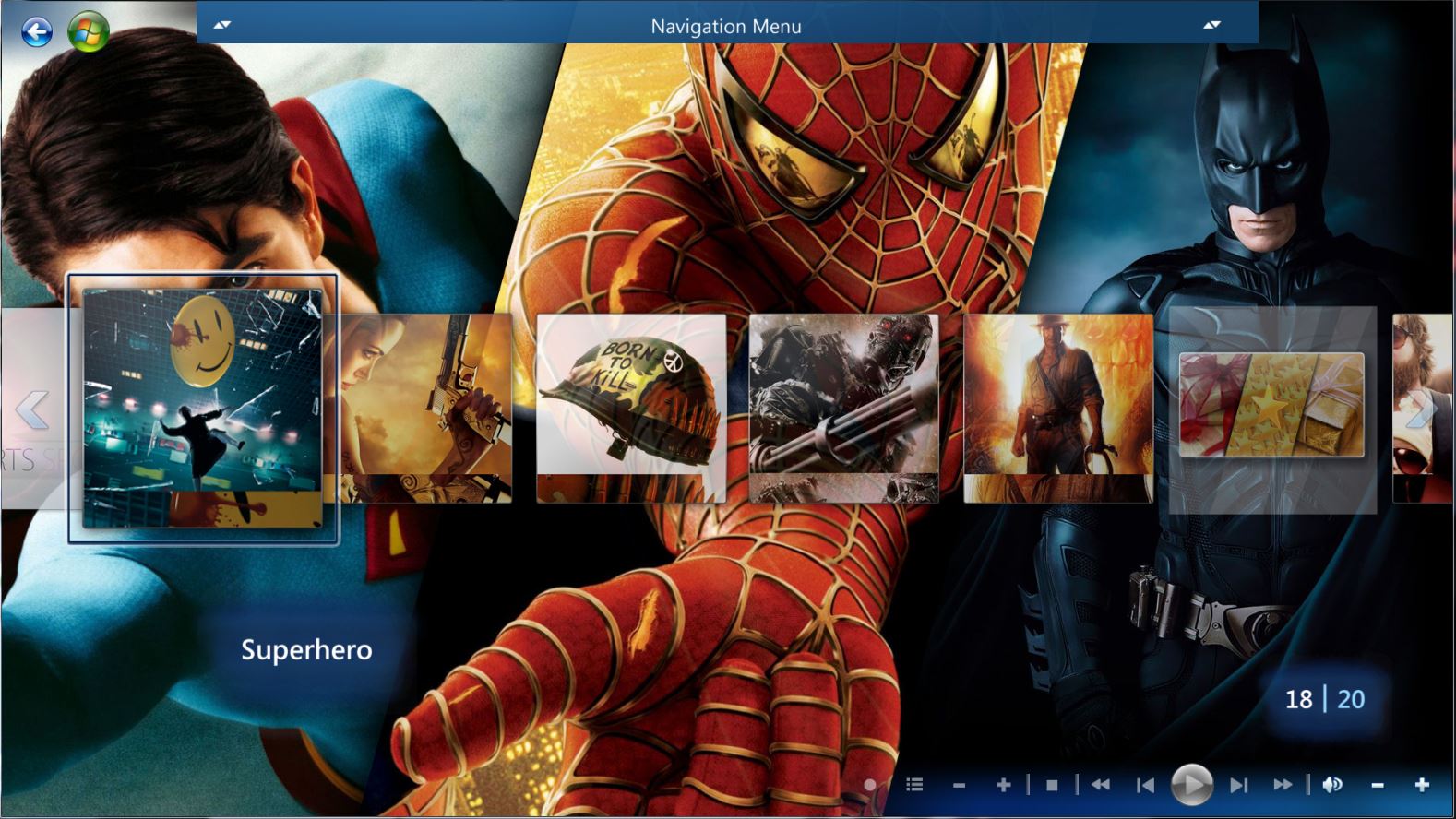Image resolution: width=1456 pixels, height=819 pixels.
Task: Fast forward with the double-right arrow
Action: pos(1283,785)
